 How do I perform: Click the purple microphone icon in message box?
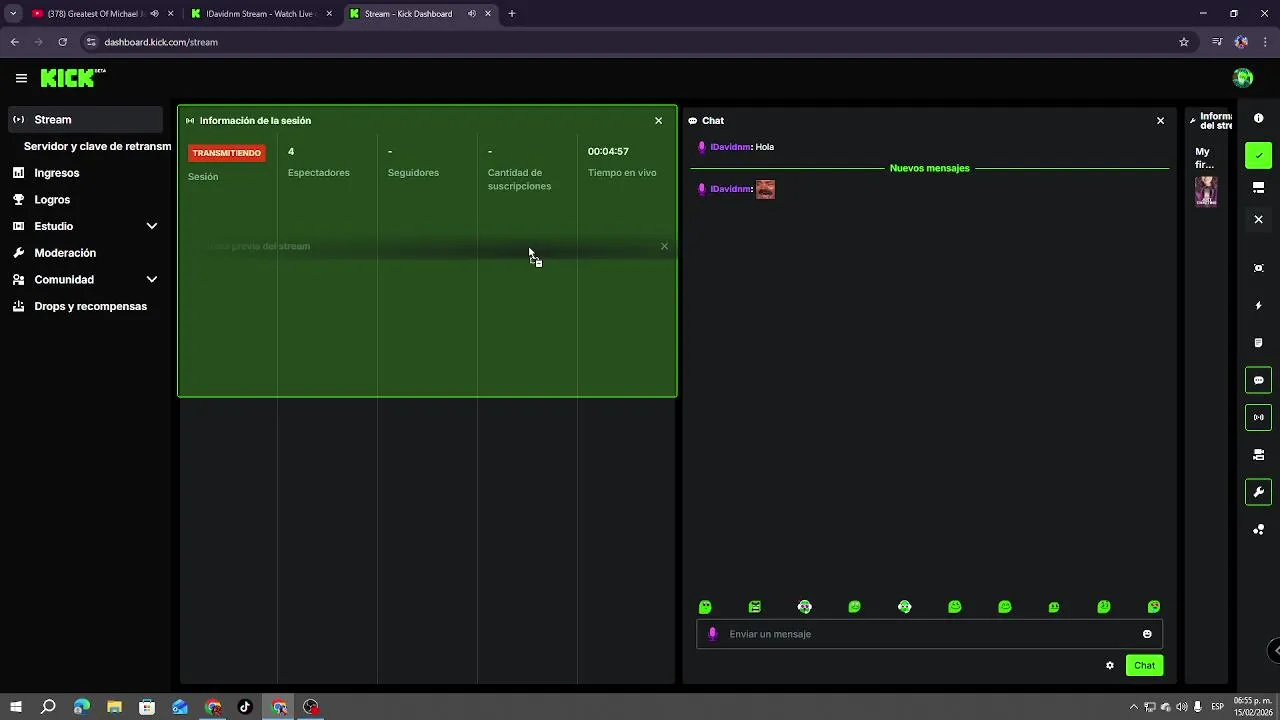[x=713, y=634]
